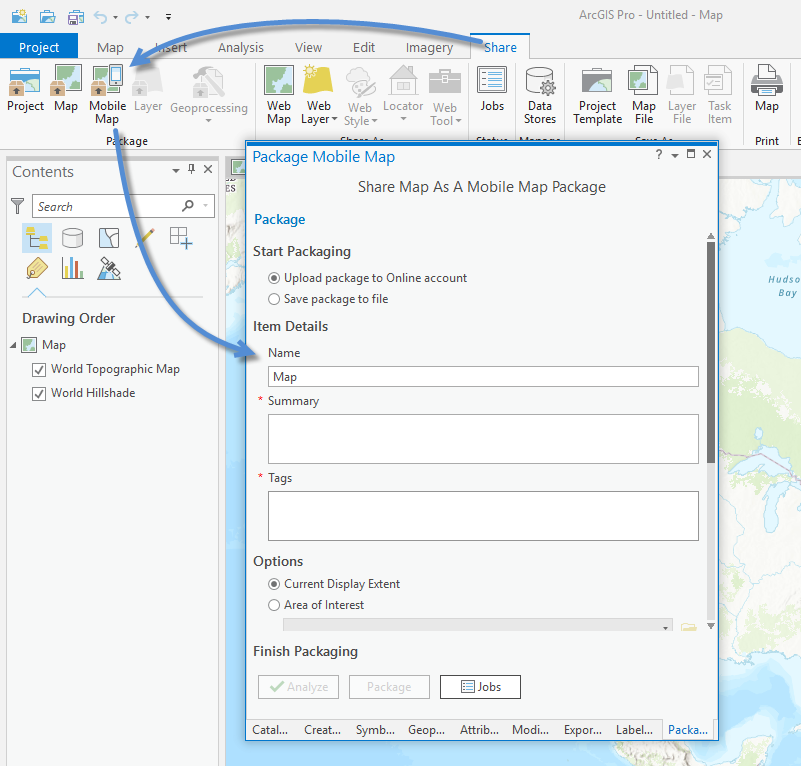
Task: Click the Save Project icon in quick access toolbar
Action: tap(76, 17)
